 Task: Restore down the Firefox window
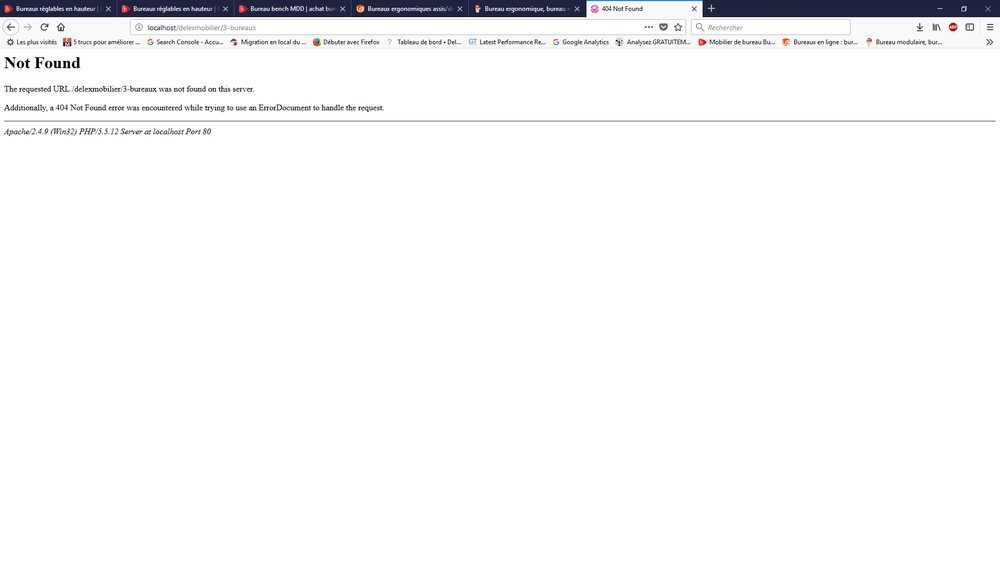coord(964,8)
